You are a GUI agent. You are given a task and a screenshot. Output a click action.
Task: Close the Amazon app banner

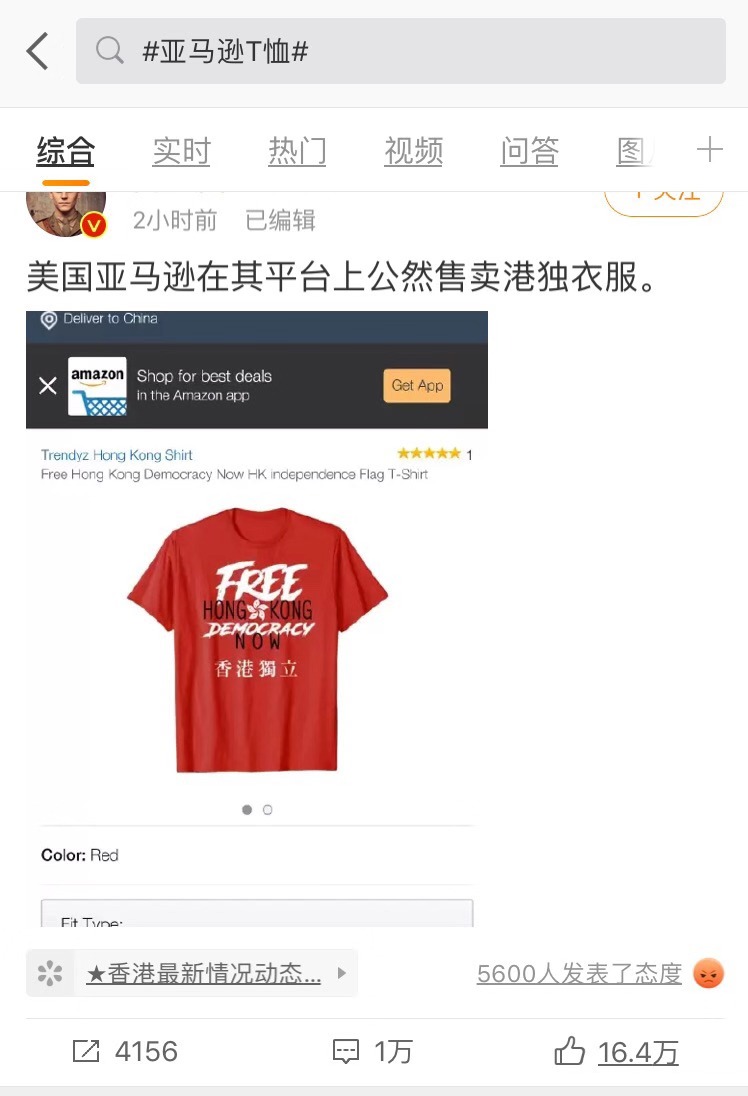(x=48, y=385)
